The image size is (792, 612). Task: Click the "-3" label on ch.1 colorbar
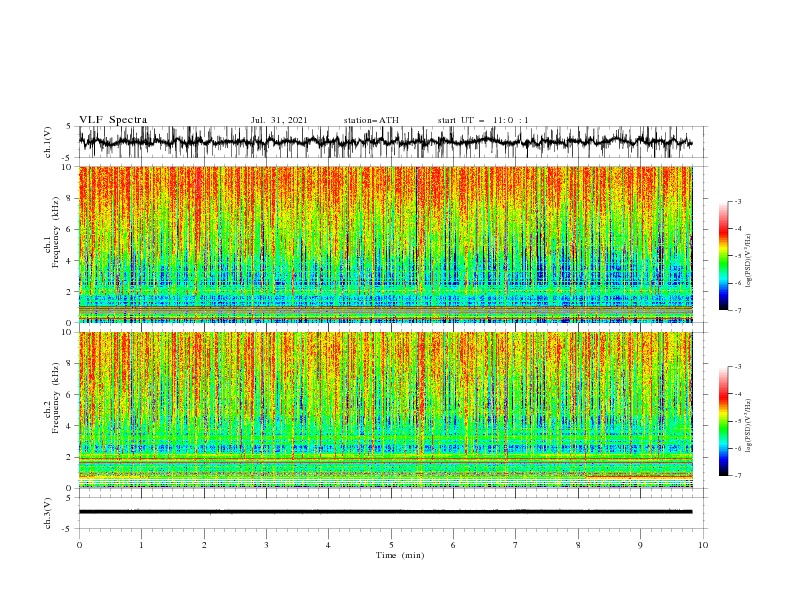point(737,201)
